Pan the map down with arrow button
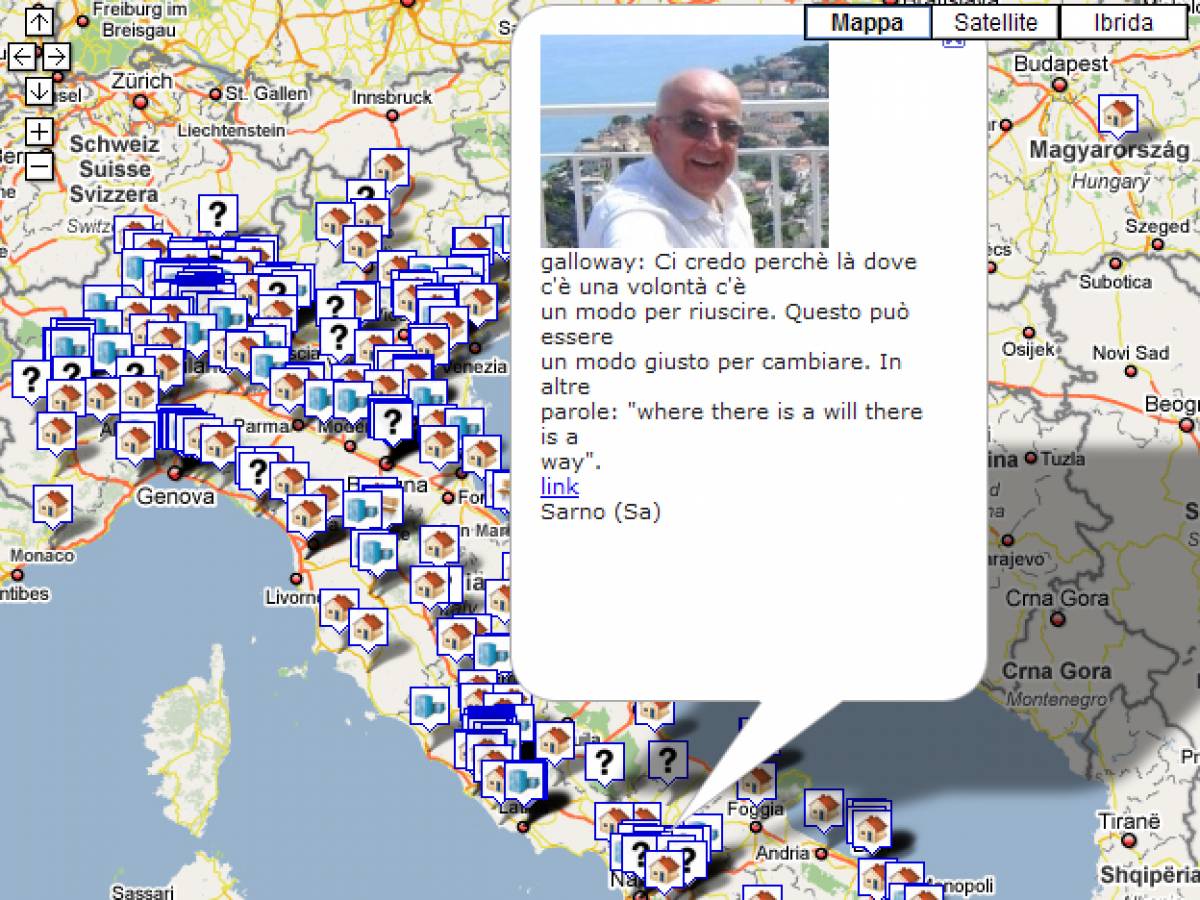Viewport: 1200px width, 900px height. tap(39, 91)
